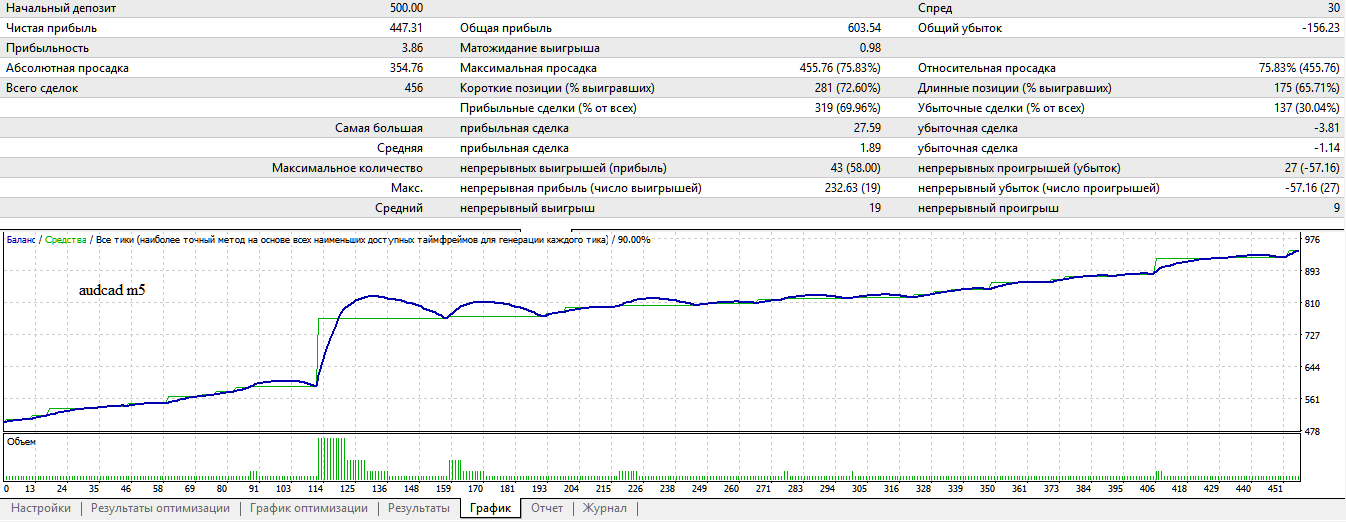Click the audcad m5 chart annotation
The height and width of the screenshot is (522, 1346).
[113, 291]
